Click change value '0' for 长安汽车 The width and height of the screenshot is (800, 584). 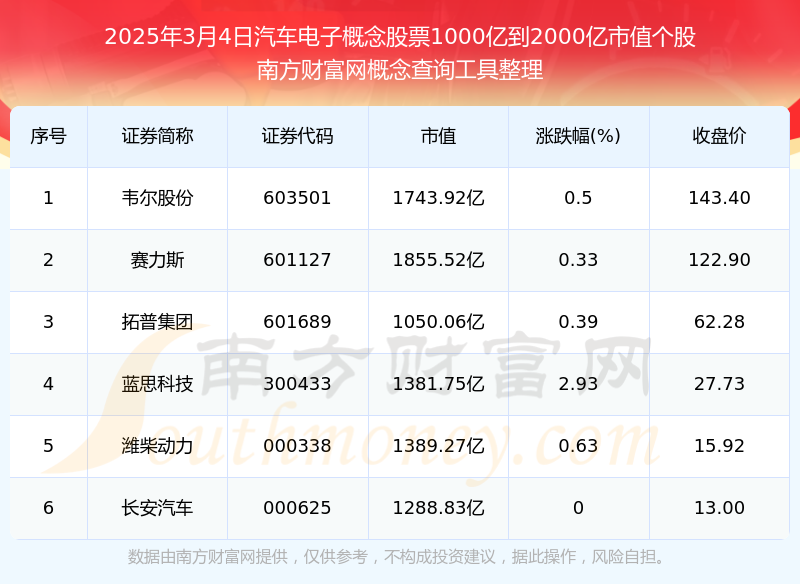coord(578,508)
